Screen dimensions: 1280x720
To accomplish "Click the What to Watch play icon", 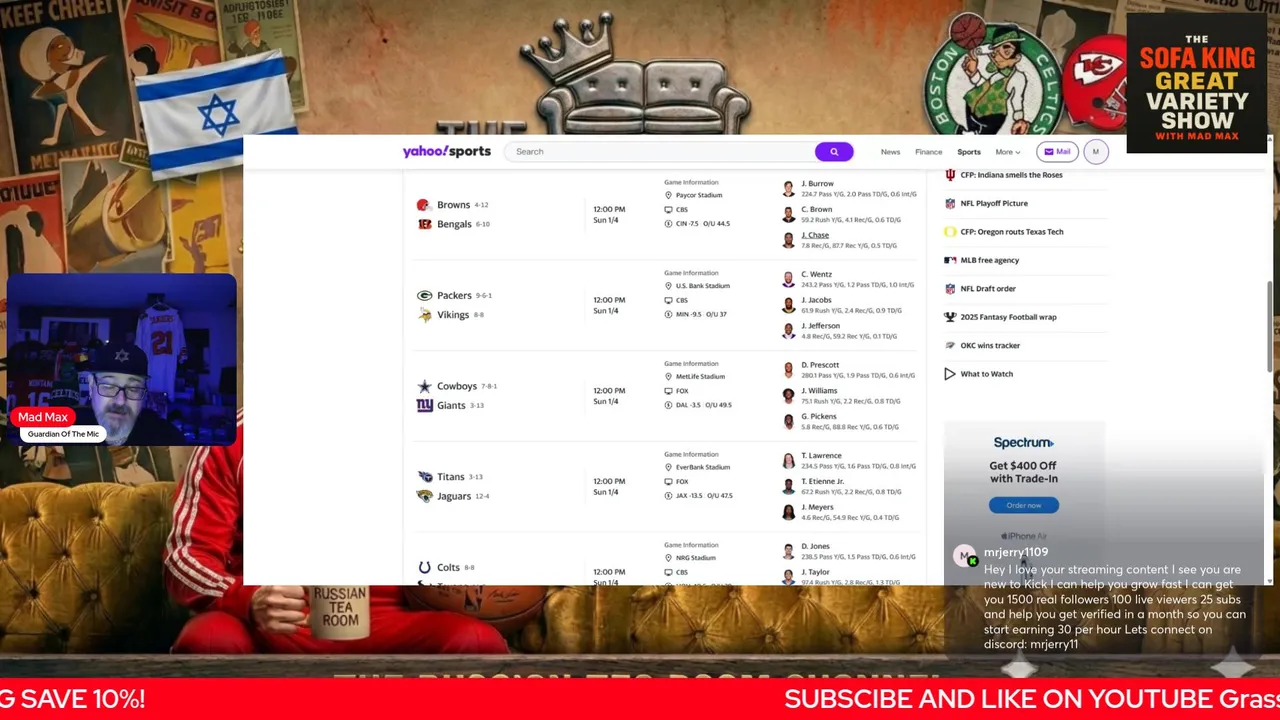I will click(950, 374).
